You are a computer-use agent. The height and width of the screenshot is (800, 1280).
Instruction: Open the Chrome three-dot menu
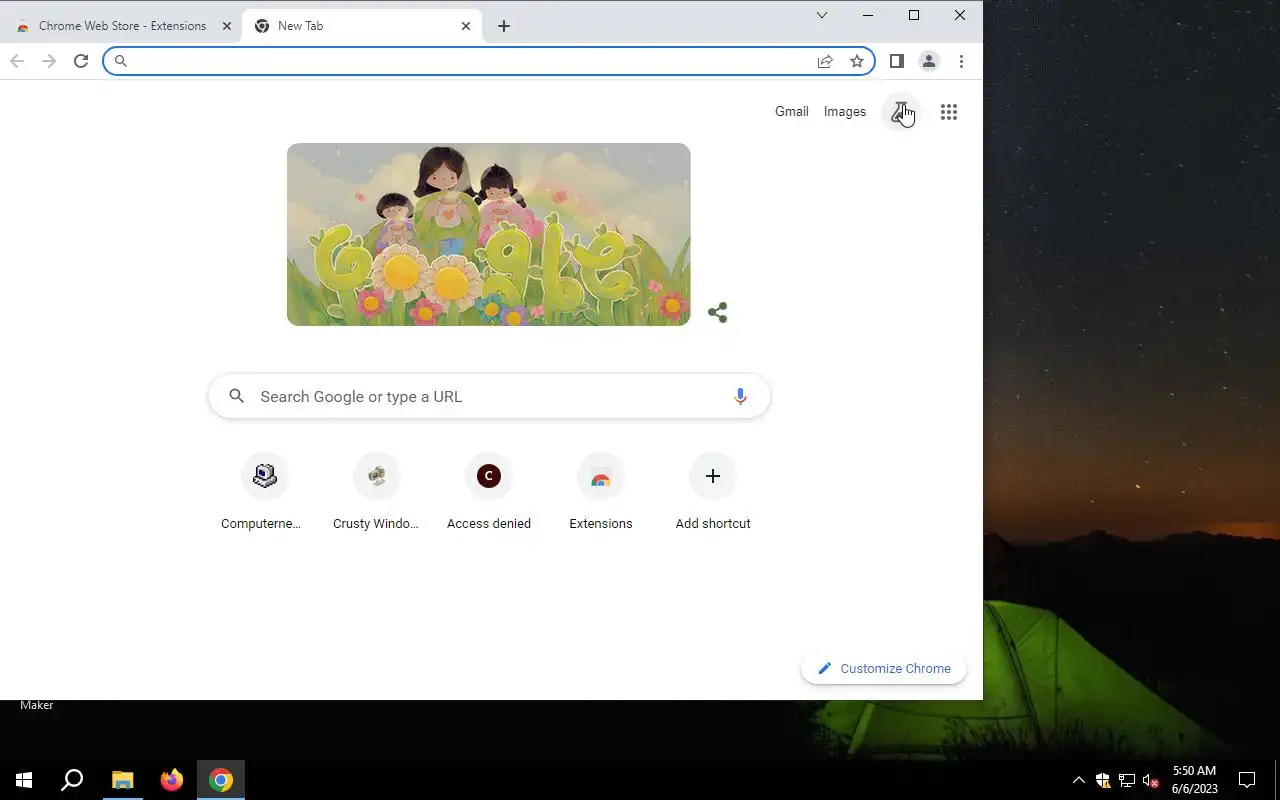[961, 61]
